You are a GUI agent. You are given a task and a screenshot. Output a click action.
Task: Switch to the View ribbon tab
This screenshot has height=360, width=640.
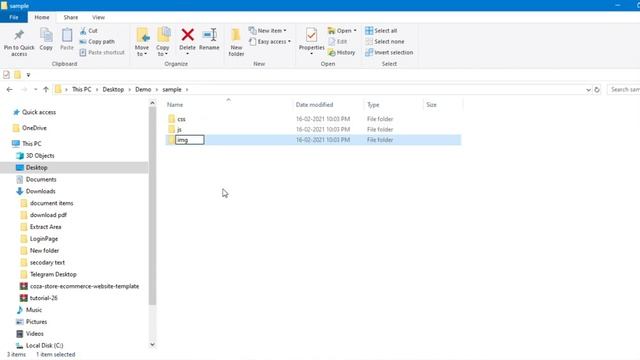tap(98, 17)
